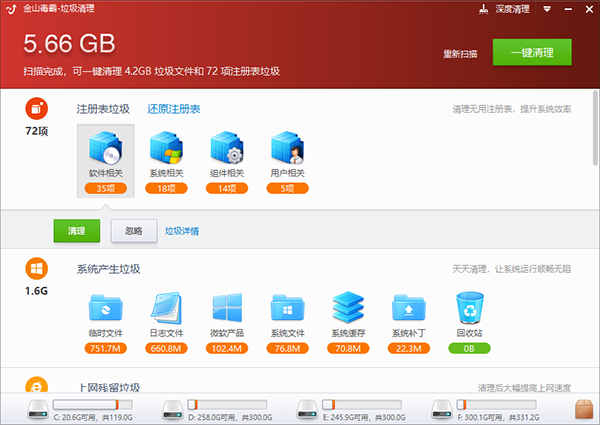Click the E: 245.9G可用 drive text
The image size is (600, 425).
click(364, 417)
